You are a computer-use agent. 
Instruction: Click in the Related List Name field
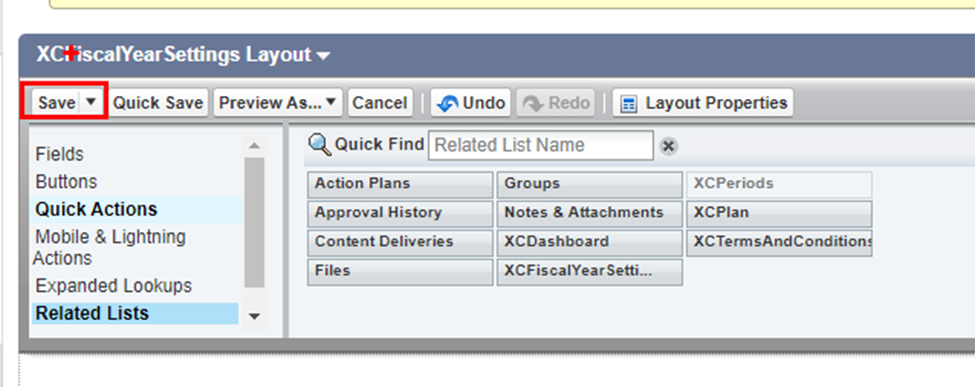(540, 146)
